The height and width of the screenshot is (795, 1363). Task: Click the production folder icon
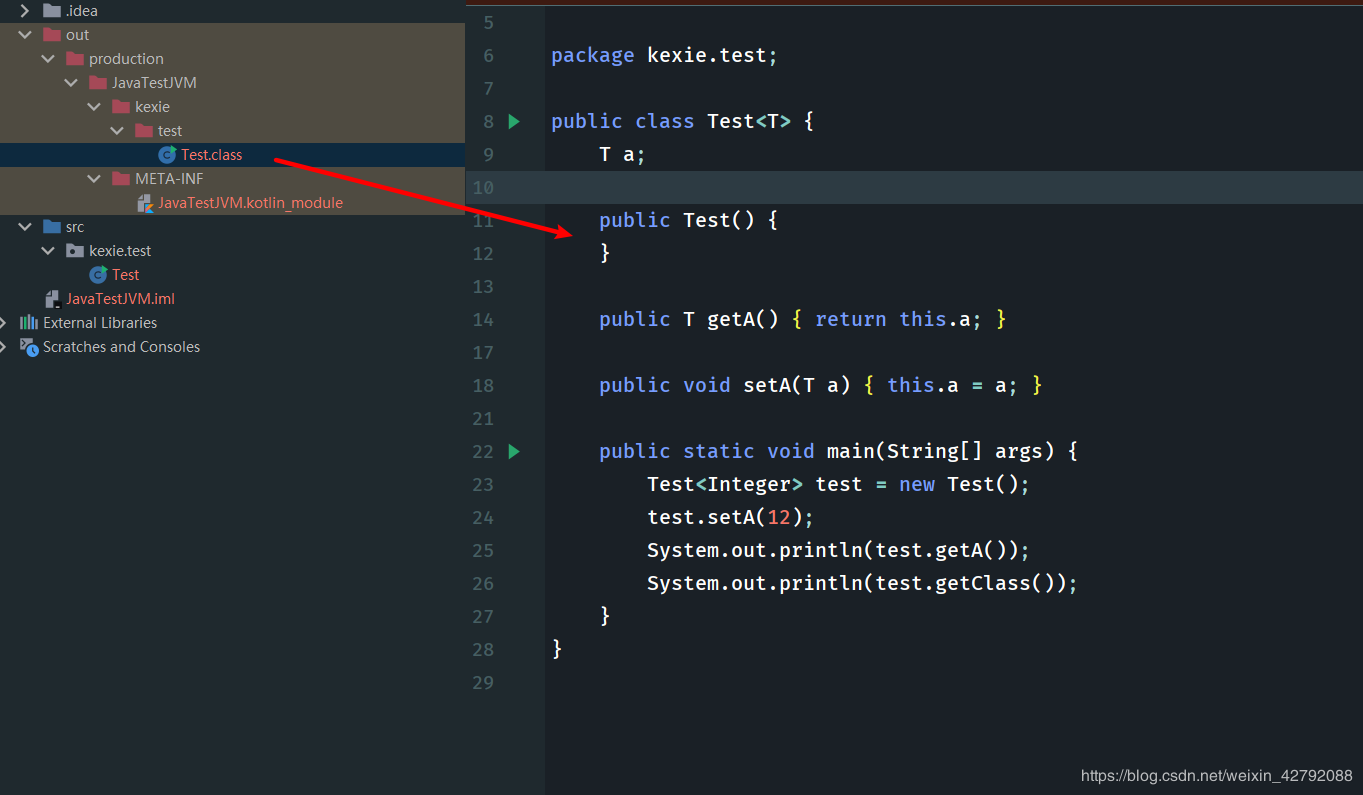[x=75, y=59]
